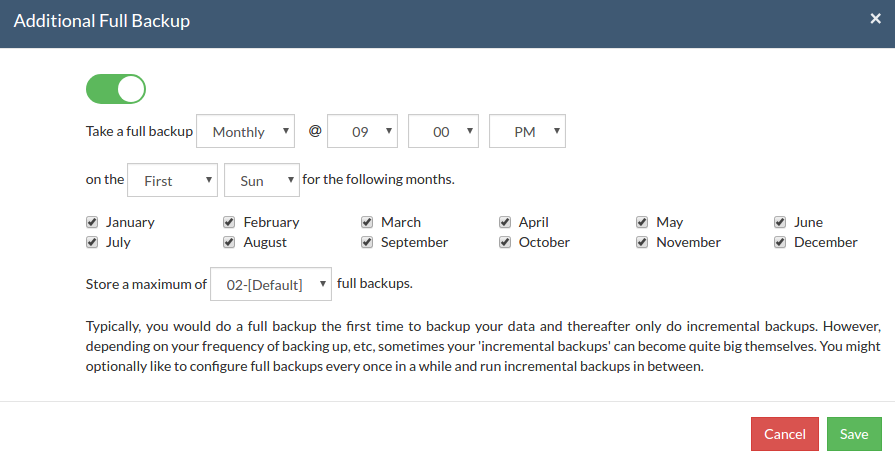Toggle the additional full backup switch off
Viewport: 895px width, 465px height.
(116, 89)
